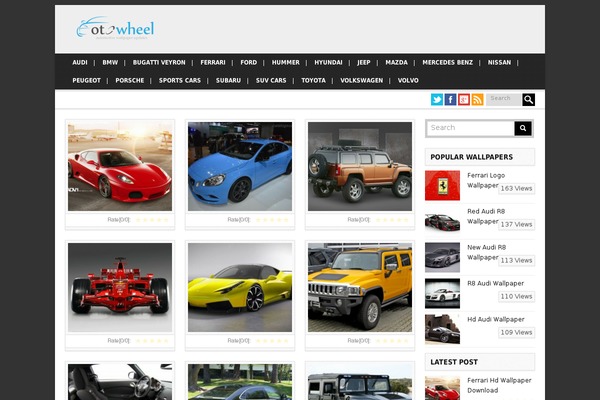Rate the brown Hummer wallpaper with stars
This screenshot has height=400, width=600.
coord(392,220)
